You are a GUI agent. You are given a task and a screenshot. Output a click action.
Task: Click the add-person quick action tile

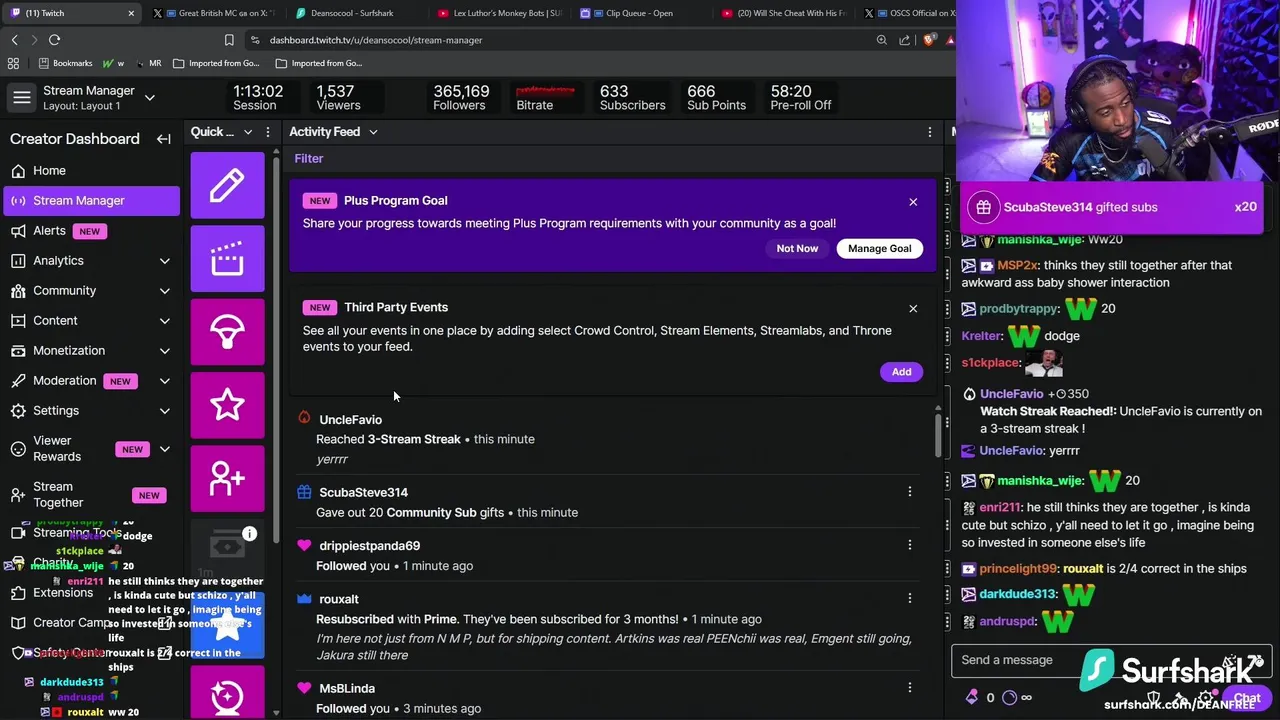point(227,478)
